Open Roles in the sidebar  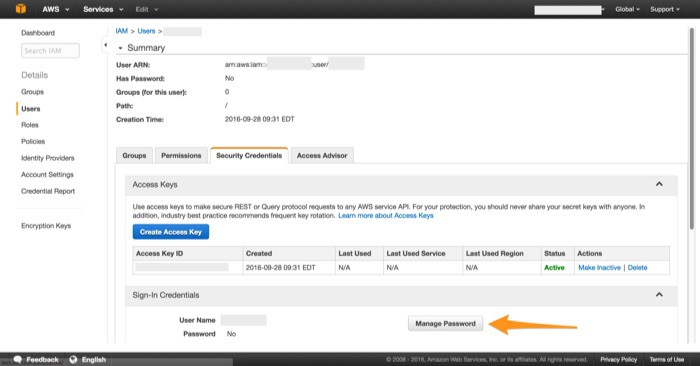pyautogui.click(x=30, y=125)
